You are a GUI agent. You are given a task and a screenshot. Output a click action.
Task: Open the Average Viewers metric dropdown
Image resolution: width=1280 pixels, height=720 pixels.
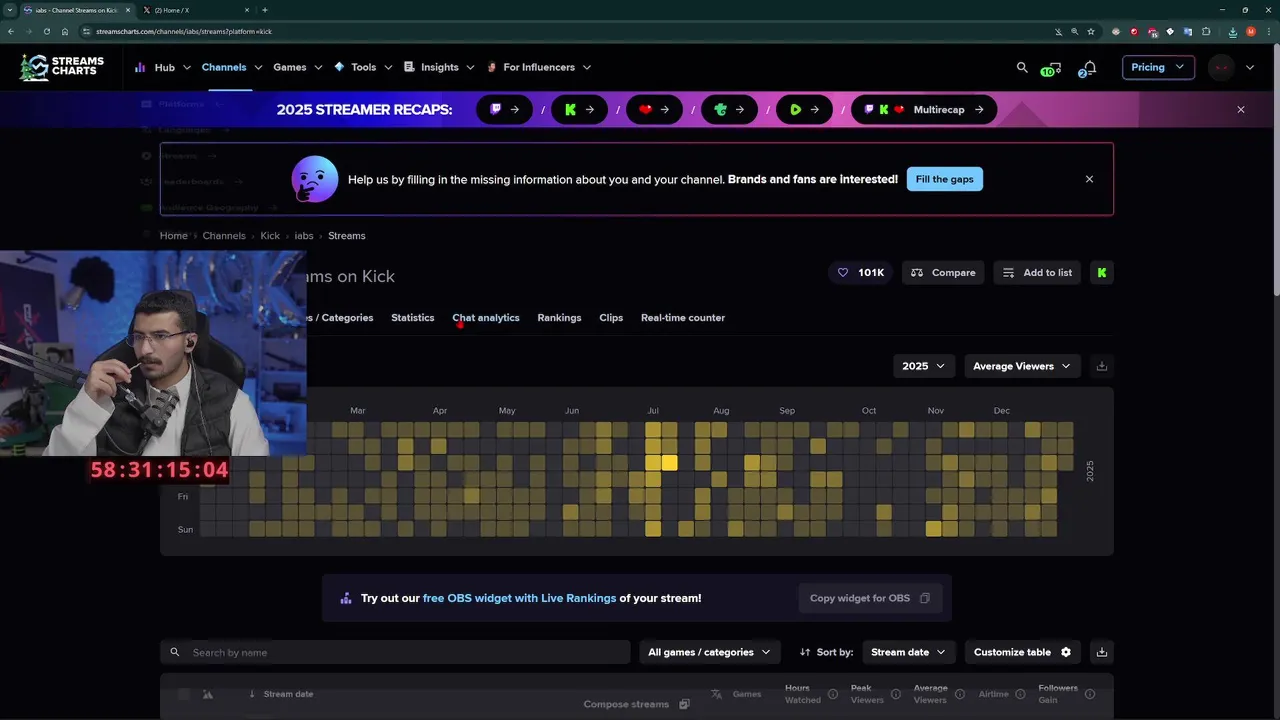(1023, 366)
